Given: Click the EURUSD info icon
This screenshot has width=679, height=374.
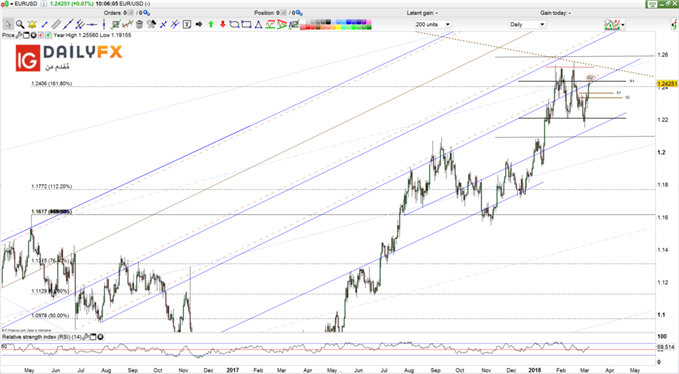Looking at the screenshot, I should (x=44, y=3).
